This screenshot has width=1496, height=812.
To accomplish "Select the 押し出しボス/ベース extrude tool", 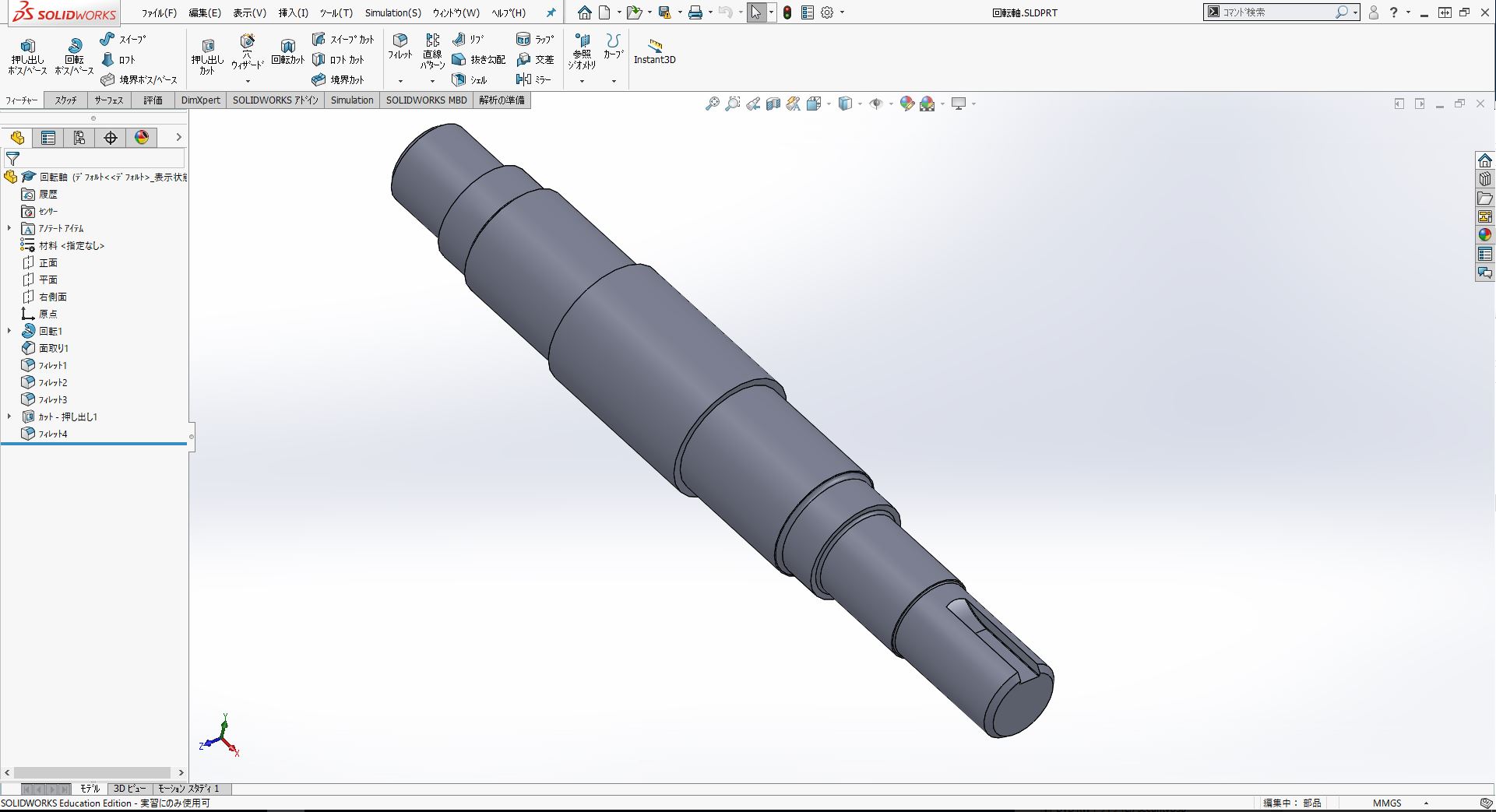I will [28, 56].
